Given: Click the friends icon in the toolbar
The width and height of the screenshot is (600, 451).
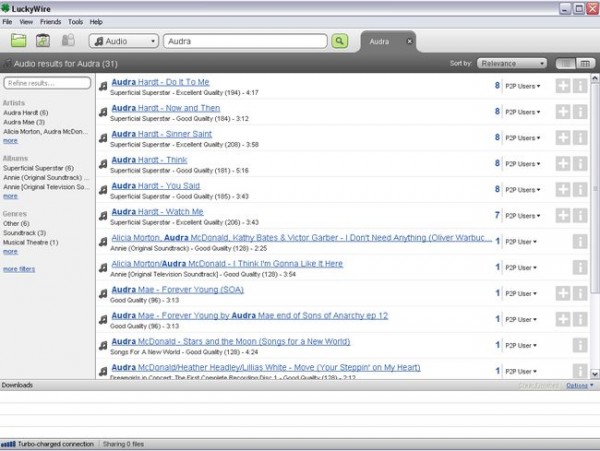Looking at the screenshot, I should (x=69, y=41).
